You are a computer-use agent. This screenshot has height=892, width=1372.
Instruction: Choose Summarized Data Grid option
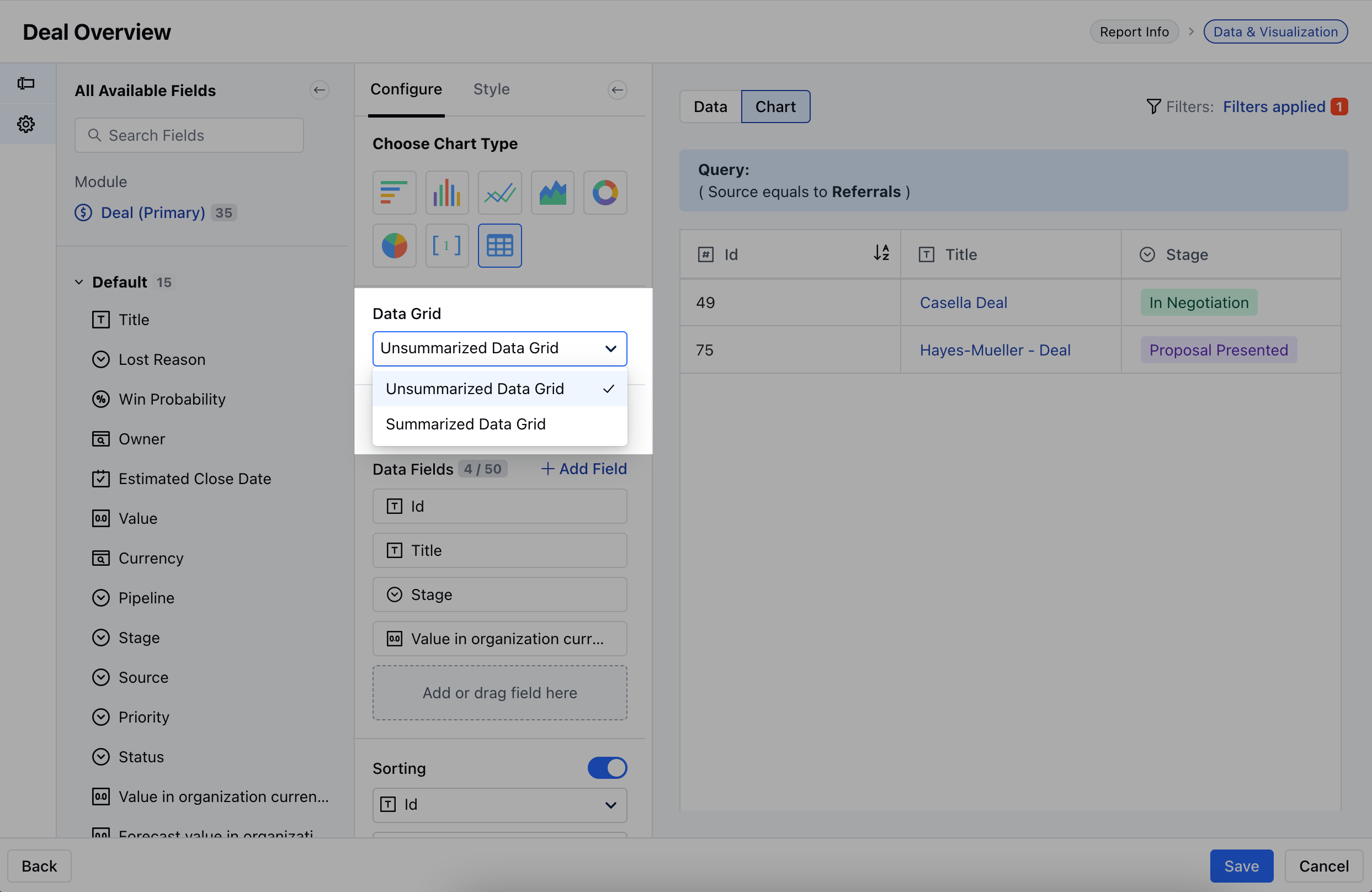click(500, 424)
